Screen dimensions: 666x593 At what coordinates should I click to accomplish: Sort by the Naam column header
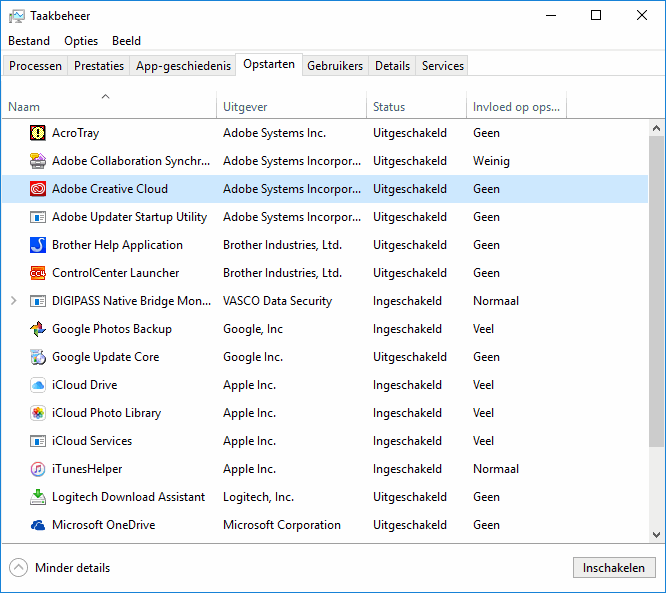[x=24, y=107]
